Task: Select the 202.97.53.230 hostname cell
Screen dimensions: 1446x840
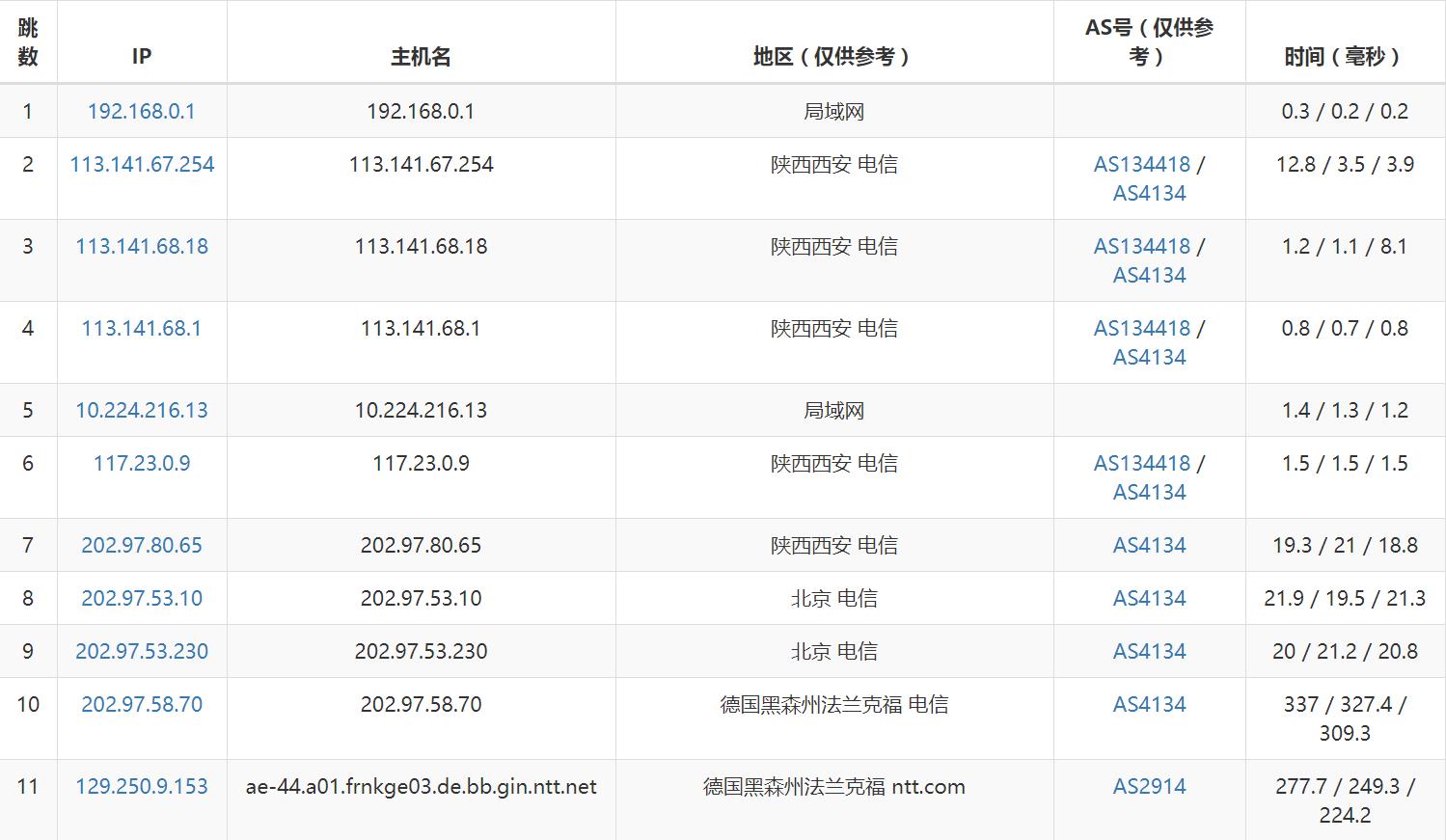Action: (x=422, y=651)
